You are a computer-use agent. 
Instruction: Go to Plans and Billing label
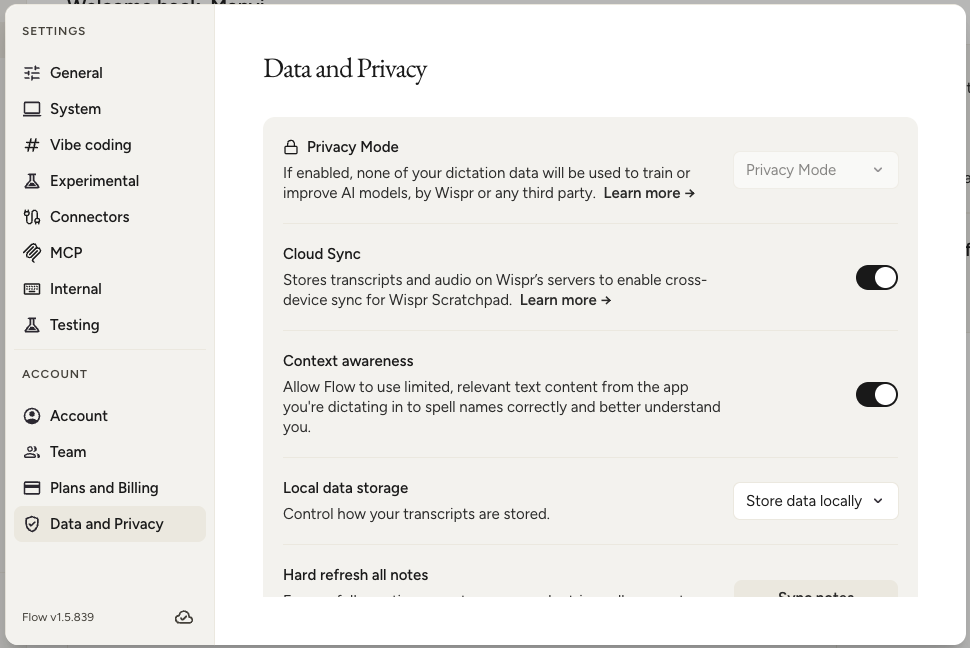tap(104, 488)
